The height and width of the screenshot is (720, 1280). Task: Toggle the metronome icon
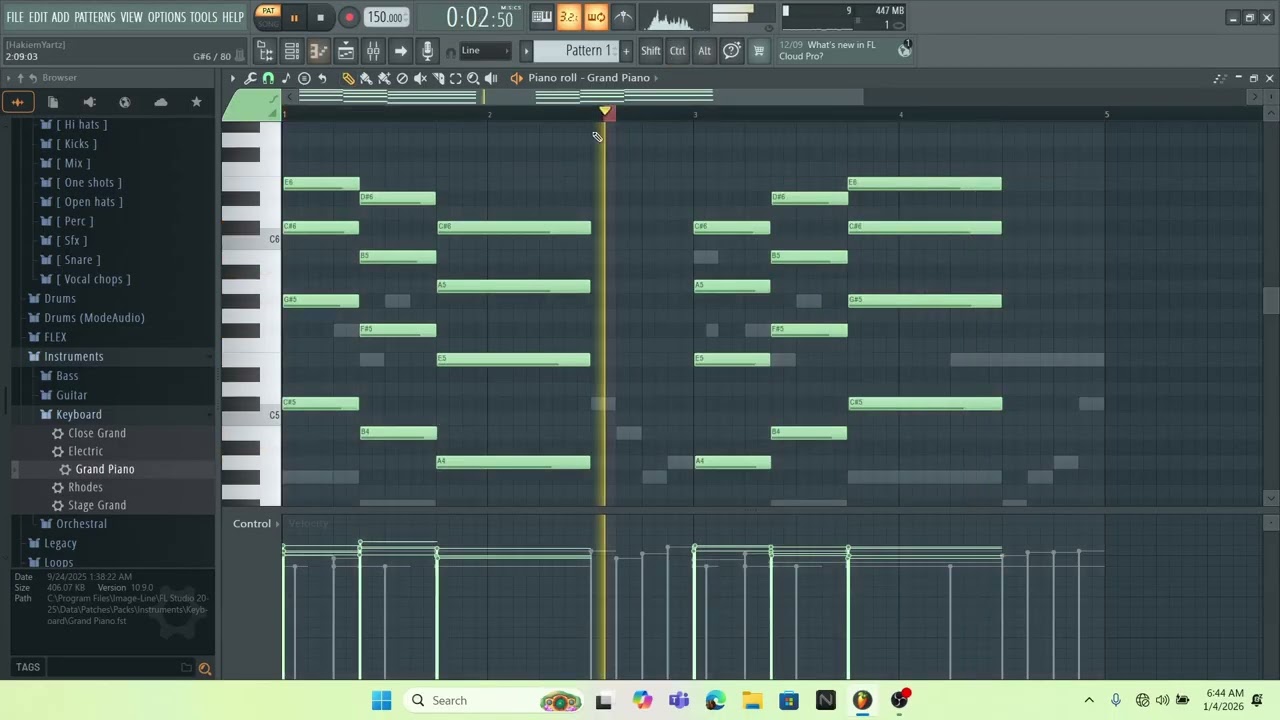623,17
